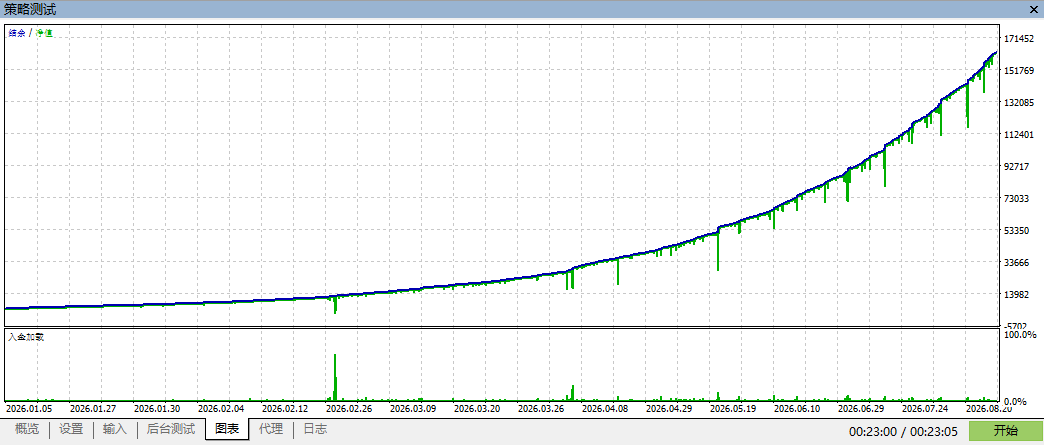The image size is (1044, 445).
Task: Click the 2026.01.05 date label
Action: (29, 409)
